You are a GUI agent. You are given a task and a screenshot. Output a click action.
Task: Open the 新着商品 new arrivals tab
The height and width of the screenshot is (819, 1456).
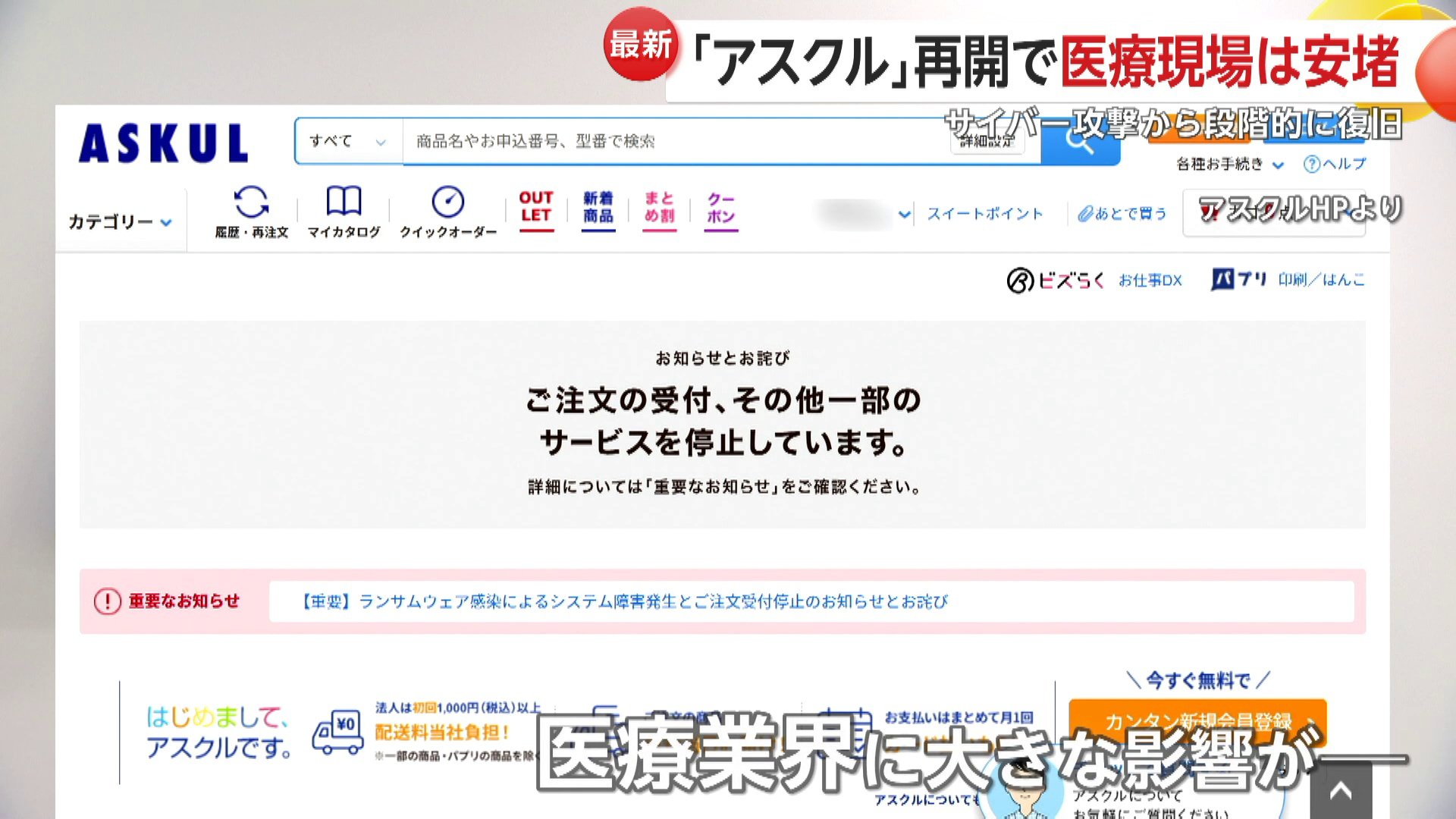pos(598,207)
